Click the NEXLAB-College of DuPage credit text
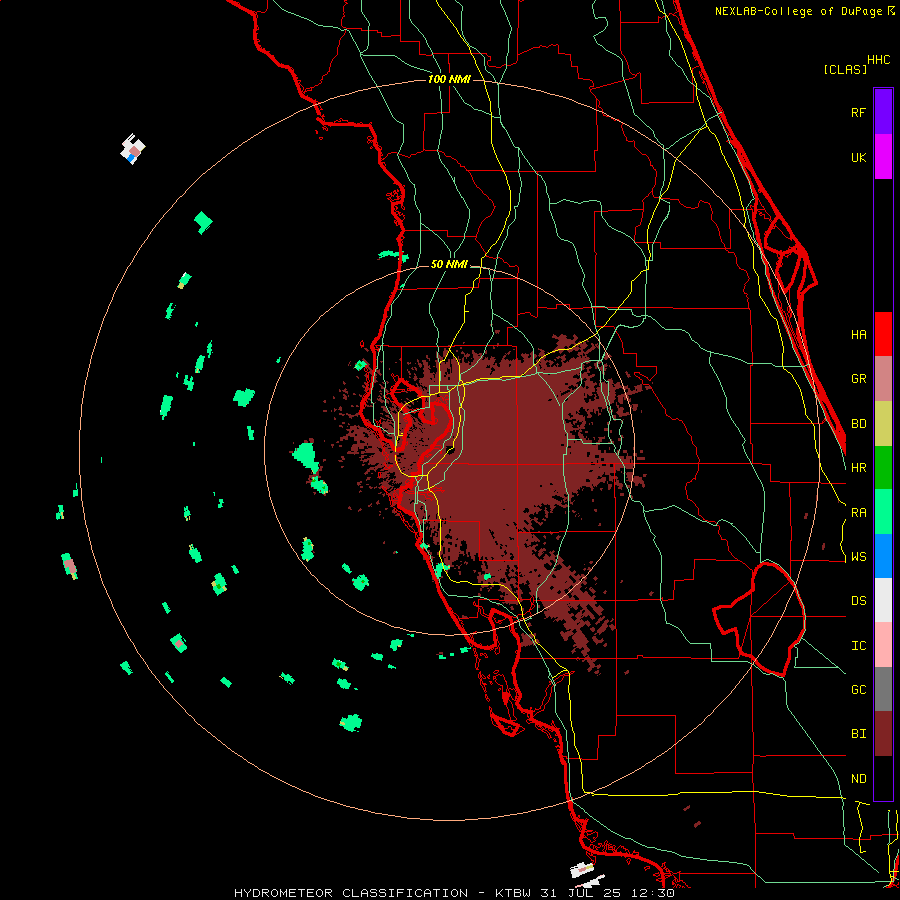Viewport: 900px width, 900px height. pyautogui.click(x=800, y=11)
